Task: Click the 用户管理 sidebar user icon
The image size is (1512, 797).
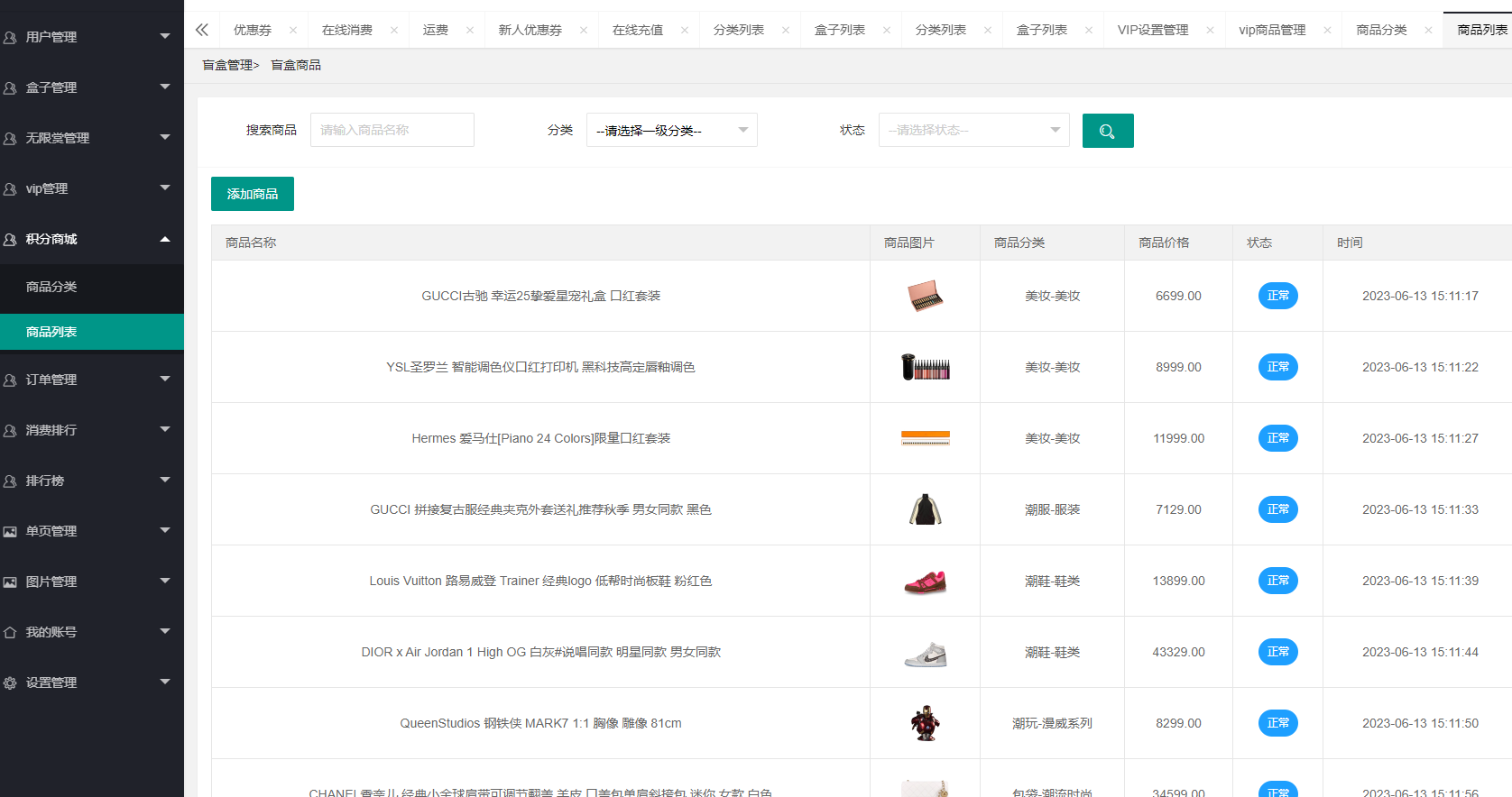Action: pos(10,38)
